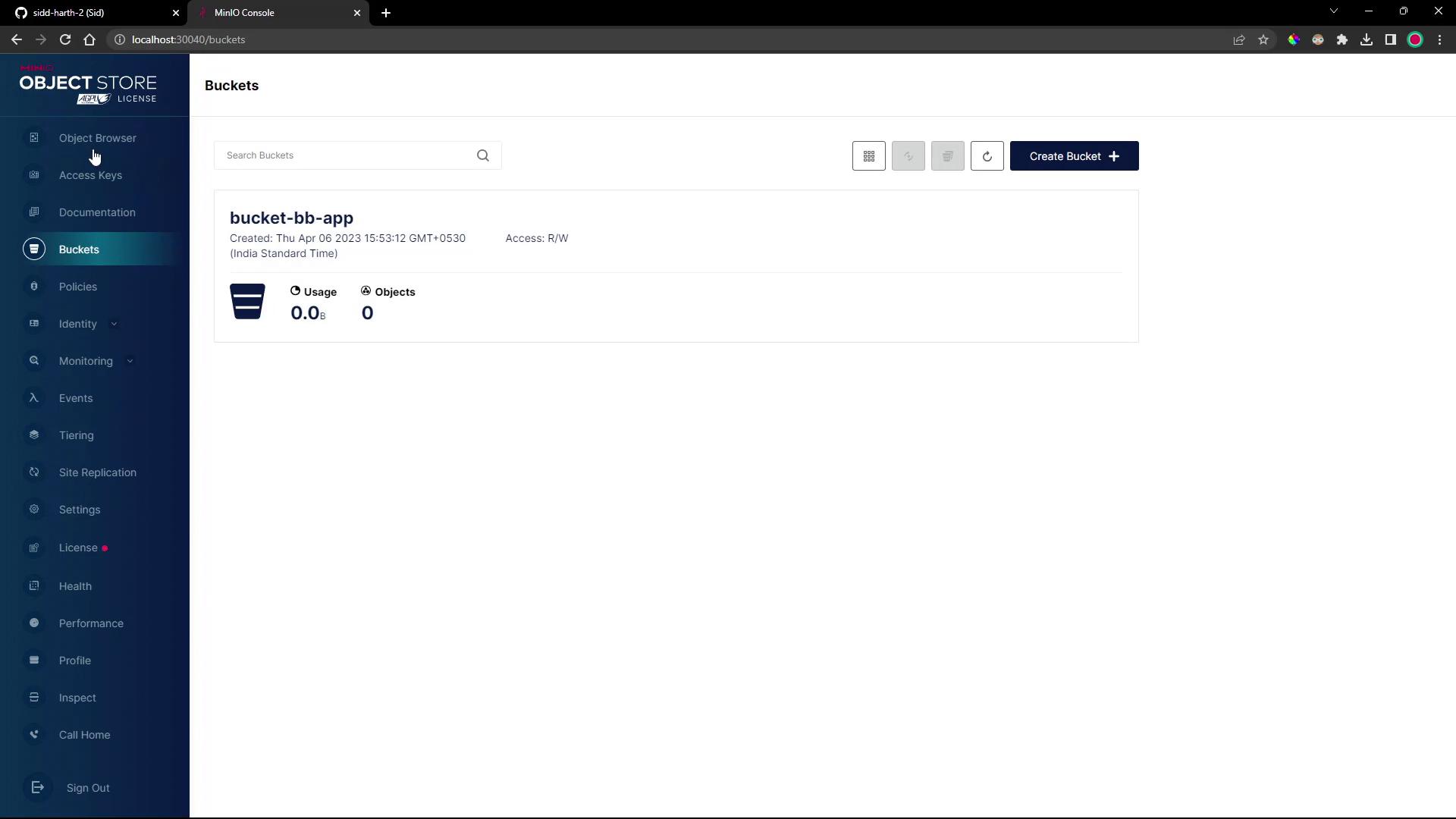Image resolution: width=1456 pixels, height=819 pixels.
Task: Bookmark page with the star icon
Action: [x=1263, y=39]
